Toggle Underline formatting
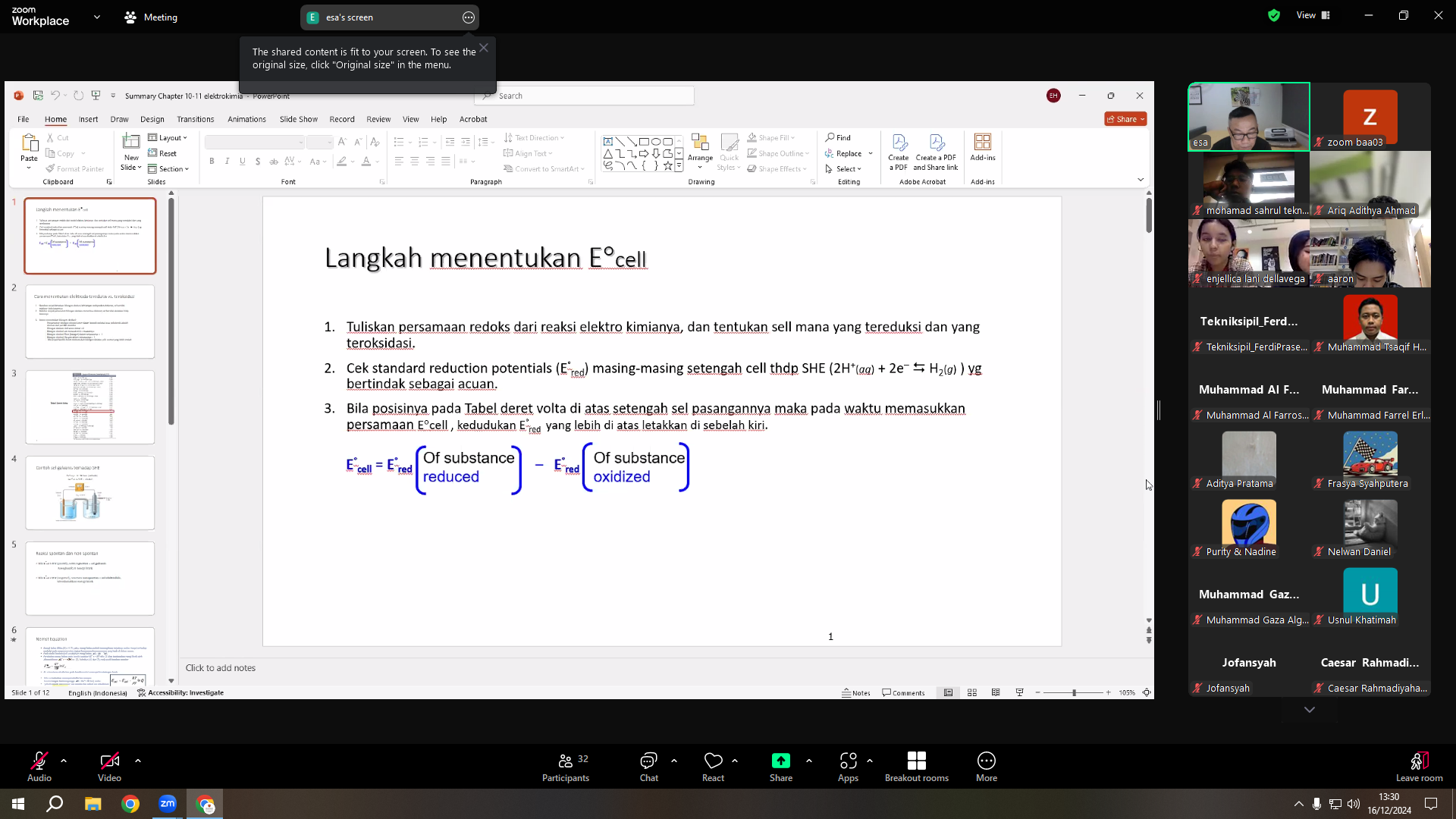The height and width of the screenshot is (819, 1456). point(243,162)
